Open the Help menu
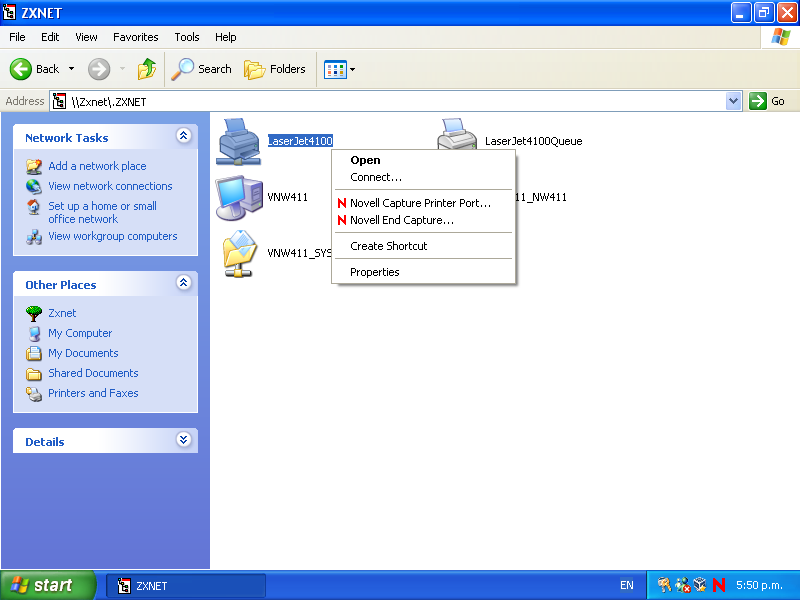This screenshot has width=800, height=600. pos(226,37)
